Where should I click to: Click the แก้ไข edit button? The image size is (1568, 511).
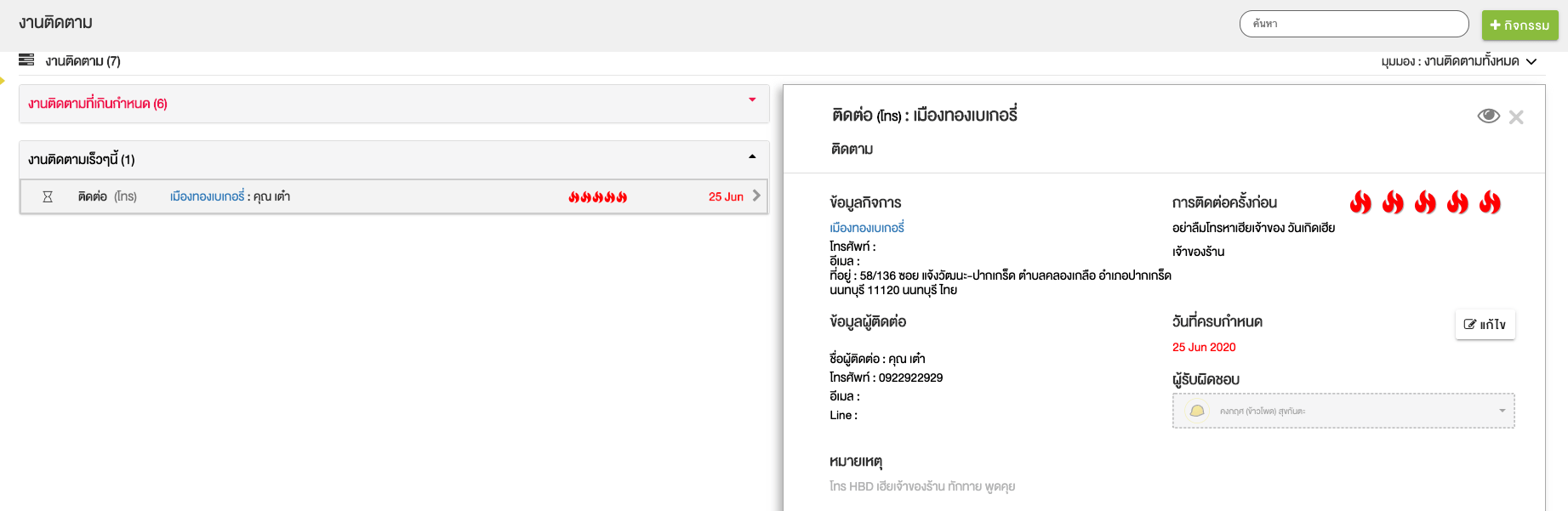click(1485, 325)
